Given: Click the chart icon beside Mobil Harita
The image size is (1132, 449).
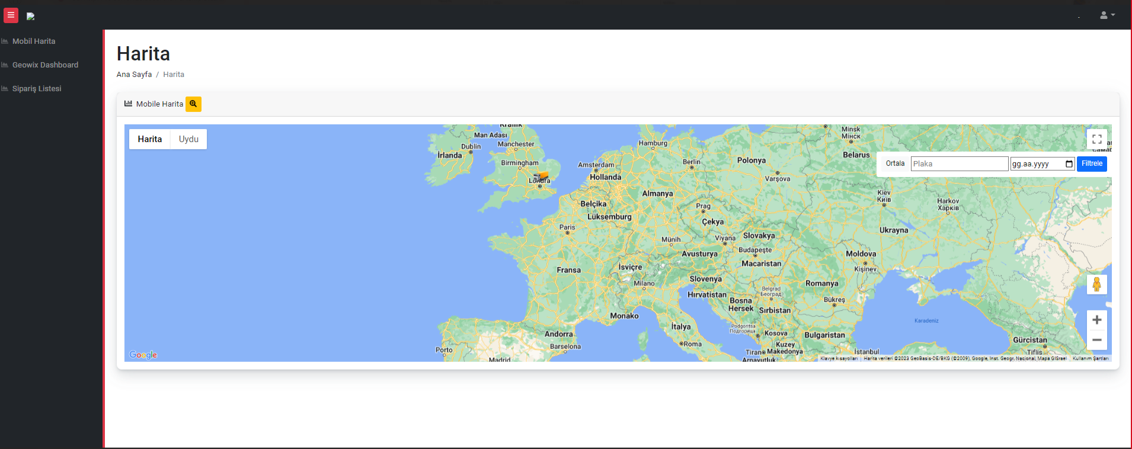Looking at the screenshot, I should point(5,41).
